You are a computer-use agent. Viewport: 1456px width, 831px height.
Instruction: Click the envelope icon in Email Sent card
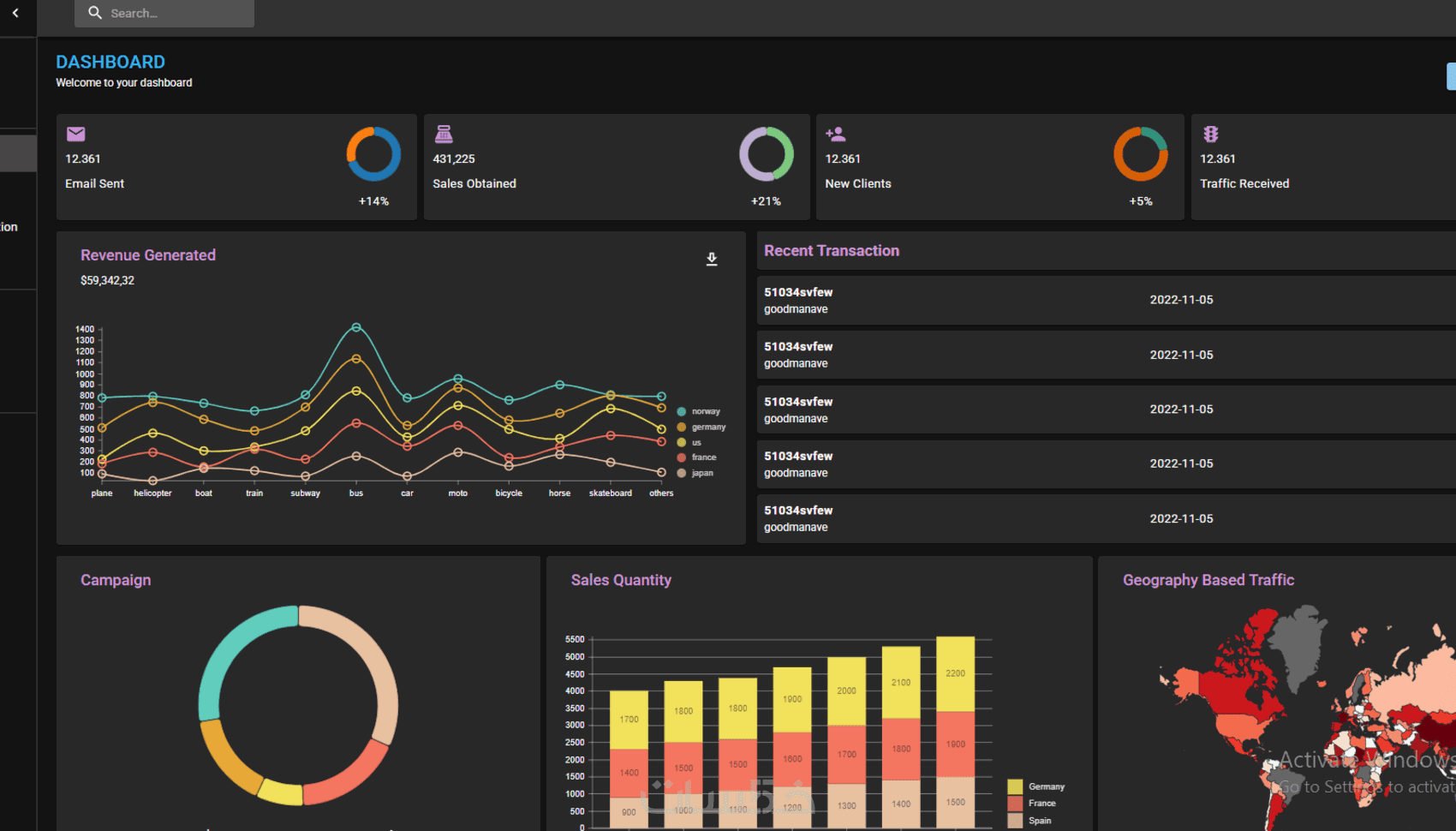click(76, 134)
